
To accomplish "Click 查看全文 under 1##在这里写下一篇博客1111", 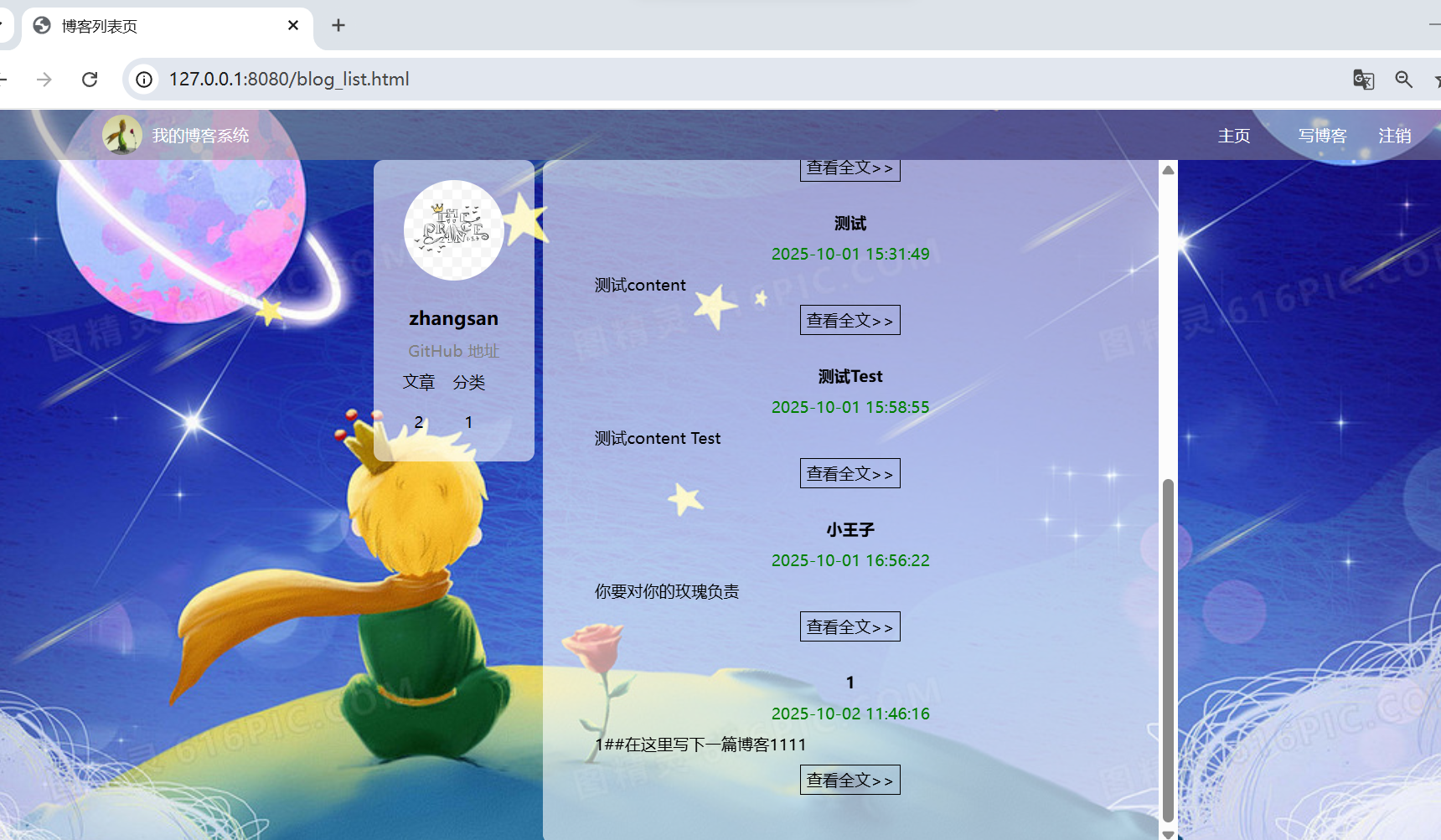I will (x=850, y=780).
